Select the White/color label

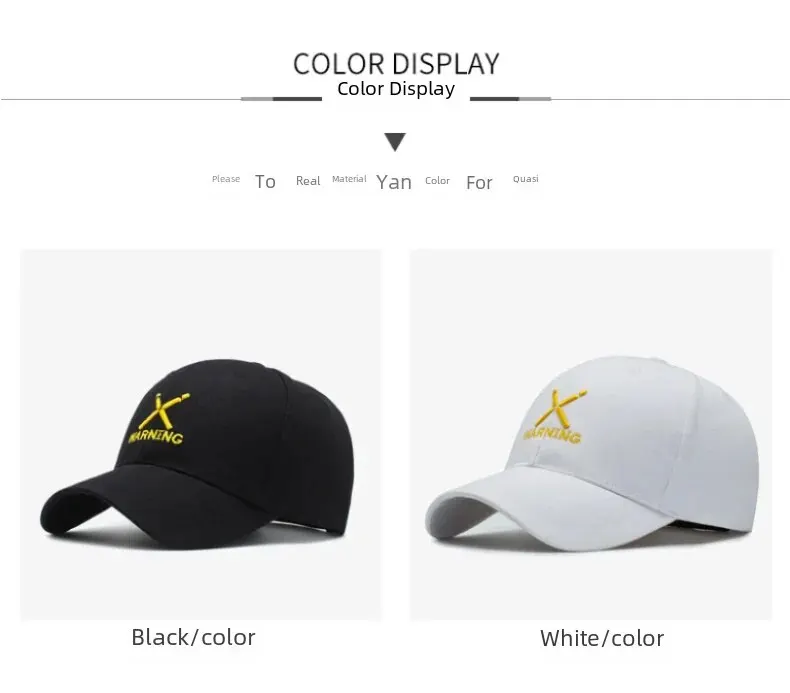coord(602,639)
